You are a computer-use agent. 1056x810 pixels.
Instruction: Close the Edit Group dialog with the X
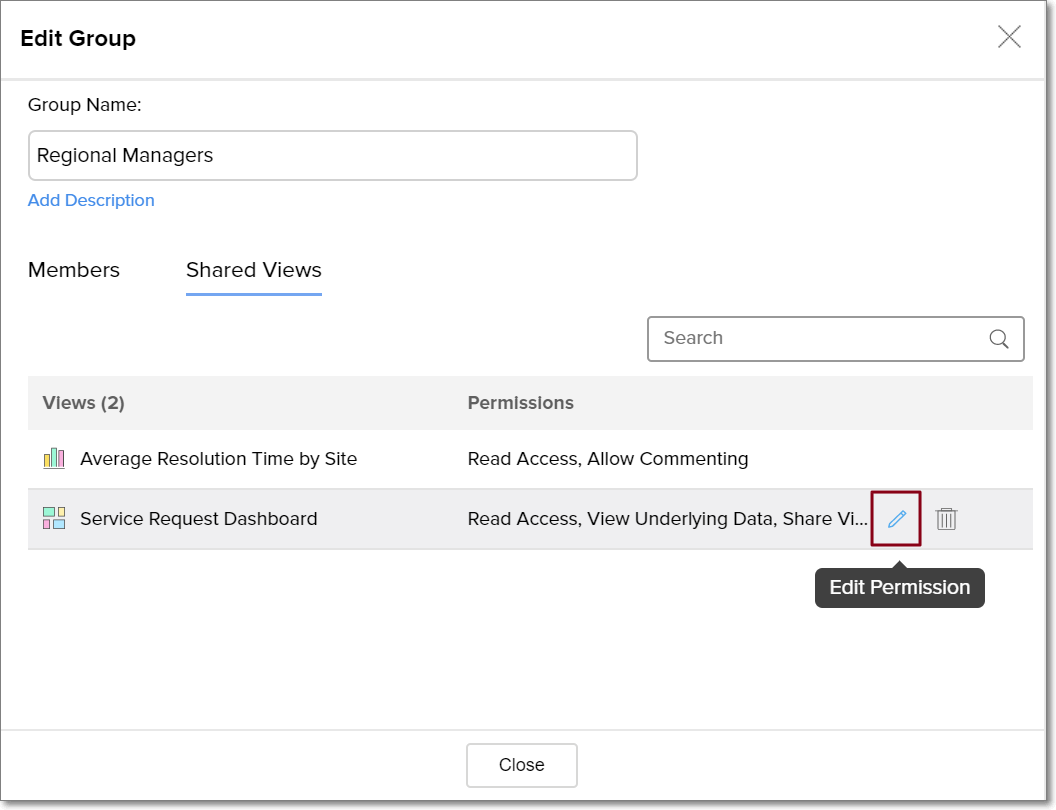pyautogui.click(x=1009, y=37)
